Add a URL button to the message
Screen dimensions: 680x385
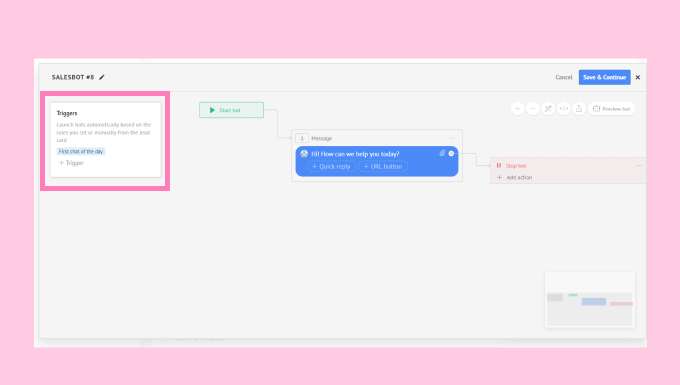pyautogui.click(x=383, y=166)
